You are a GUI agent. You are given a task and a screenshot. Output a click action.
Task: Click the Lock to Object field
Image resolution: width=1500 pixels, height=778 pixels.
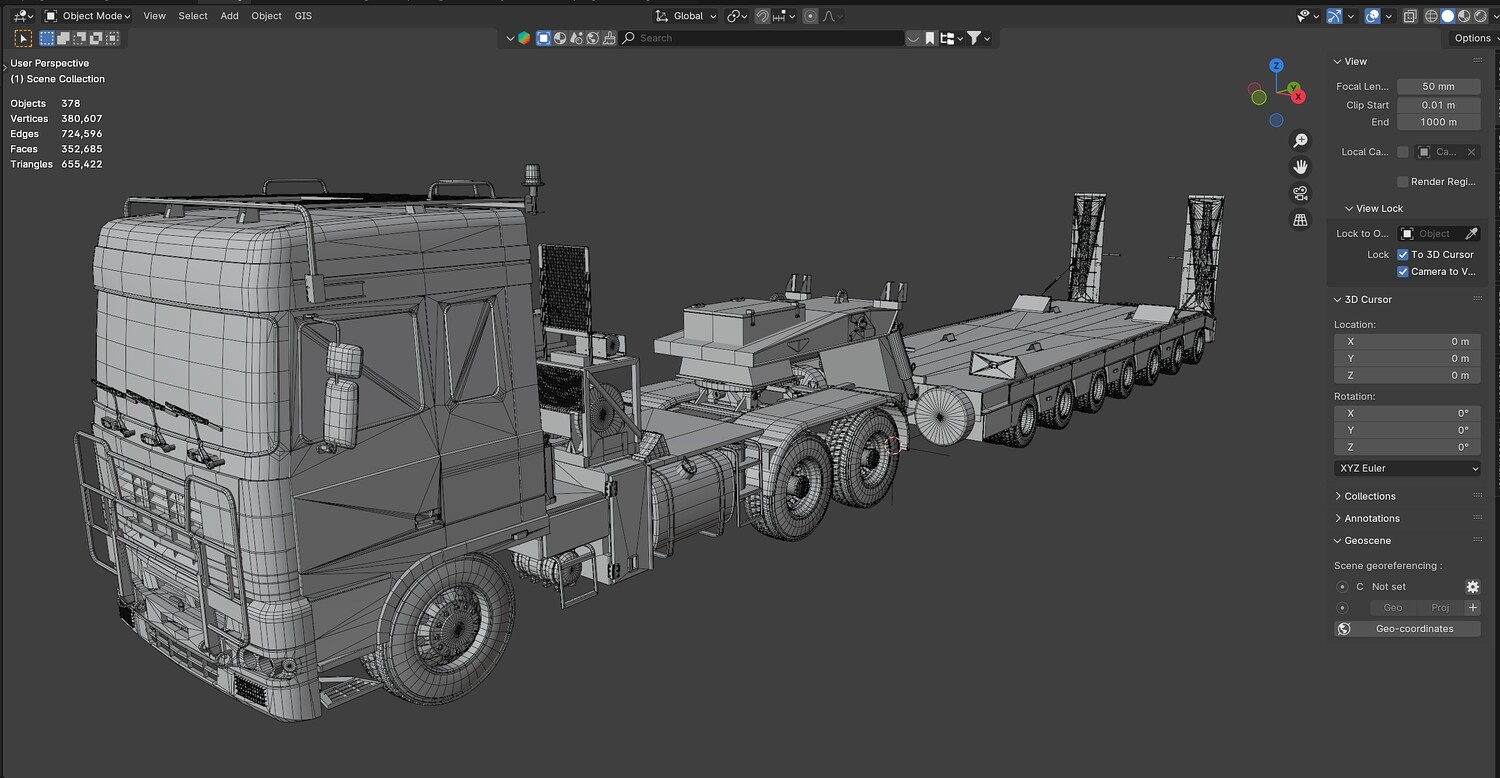pos(1430,234)
